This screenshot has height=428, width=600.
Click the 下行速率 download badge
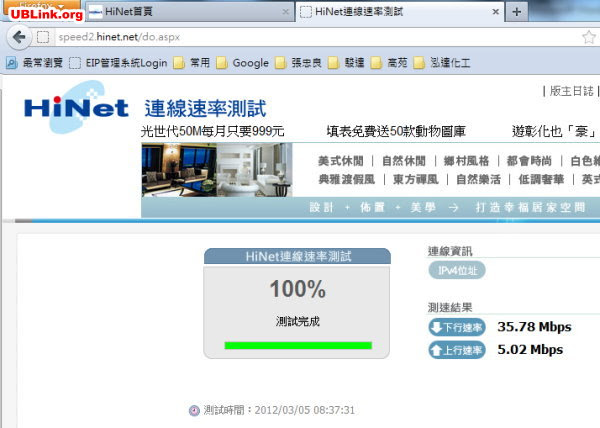[457, 327]
